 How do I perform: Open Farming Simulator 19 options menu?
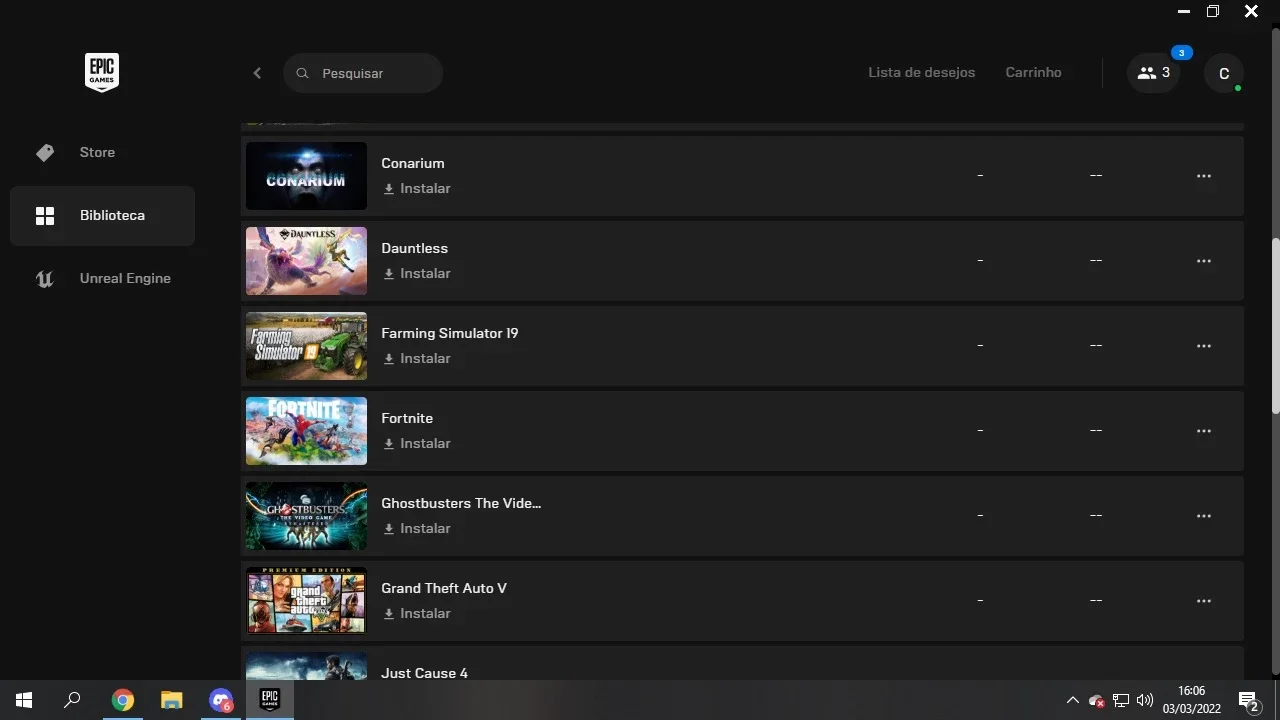pos(1204,346)
